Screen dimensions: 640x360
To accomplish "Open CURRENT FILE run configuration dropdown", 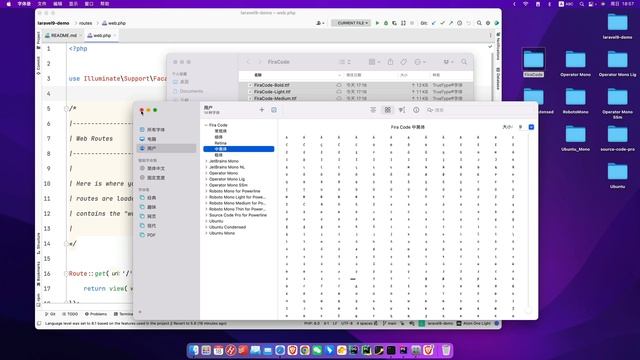I will (x=351, y=23).
